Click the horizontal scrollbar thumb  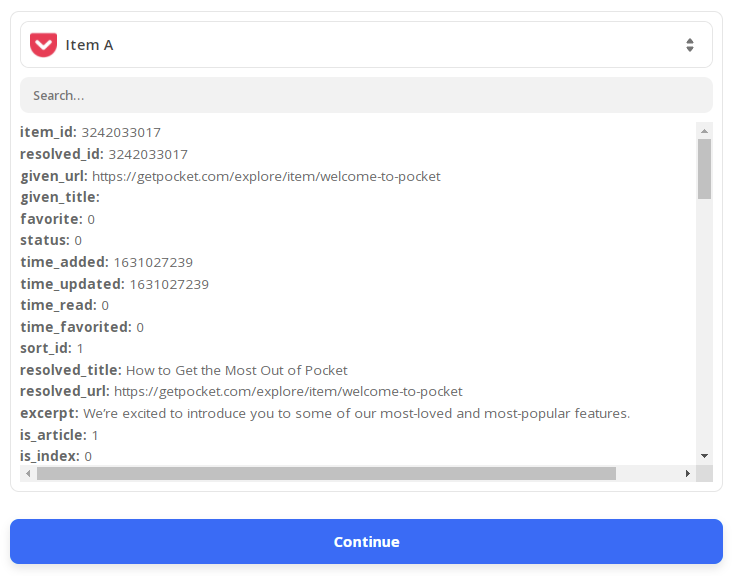(x=326, y=474)
